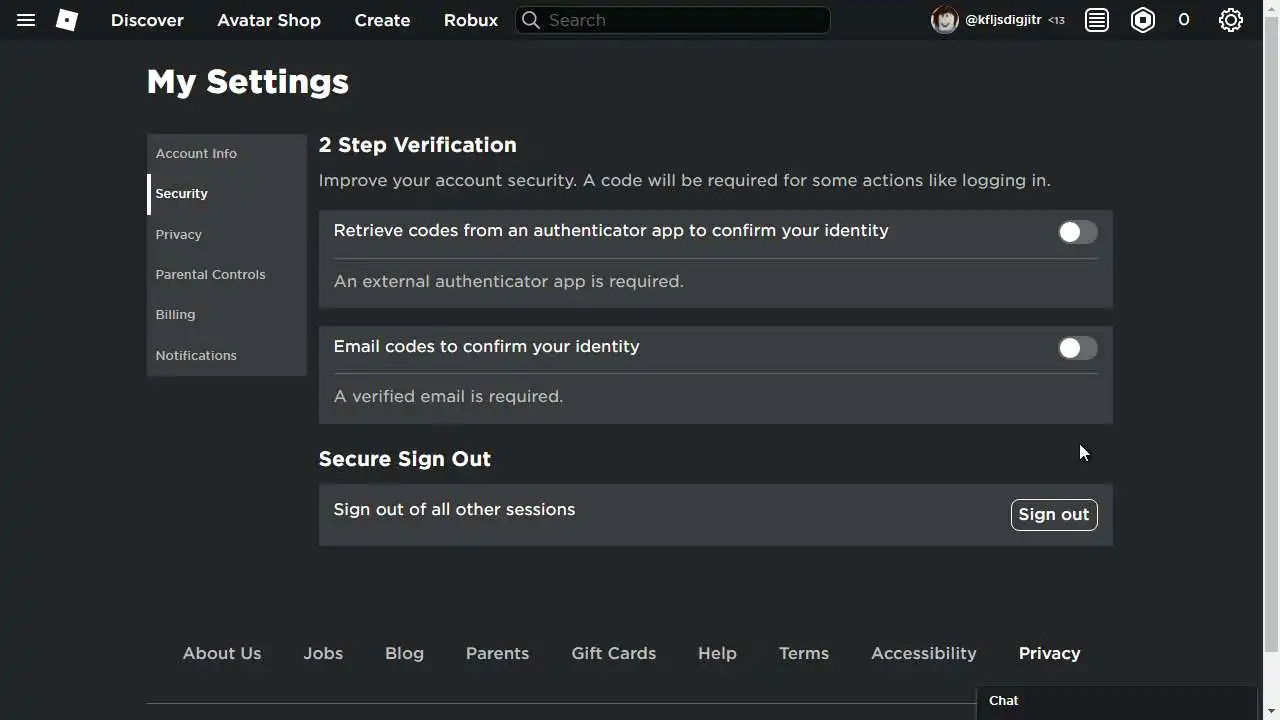
Task: Switch to Account Info settings tab
Action: [196, 154]
